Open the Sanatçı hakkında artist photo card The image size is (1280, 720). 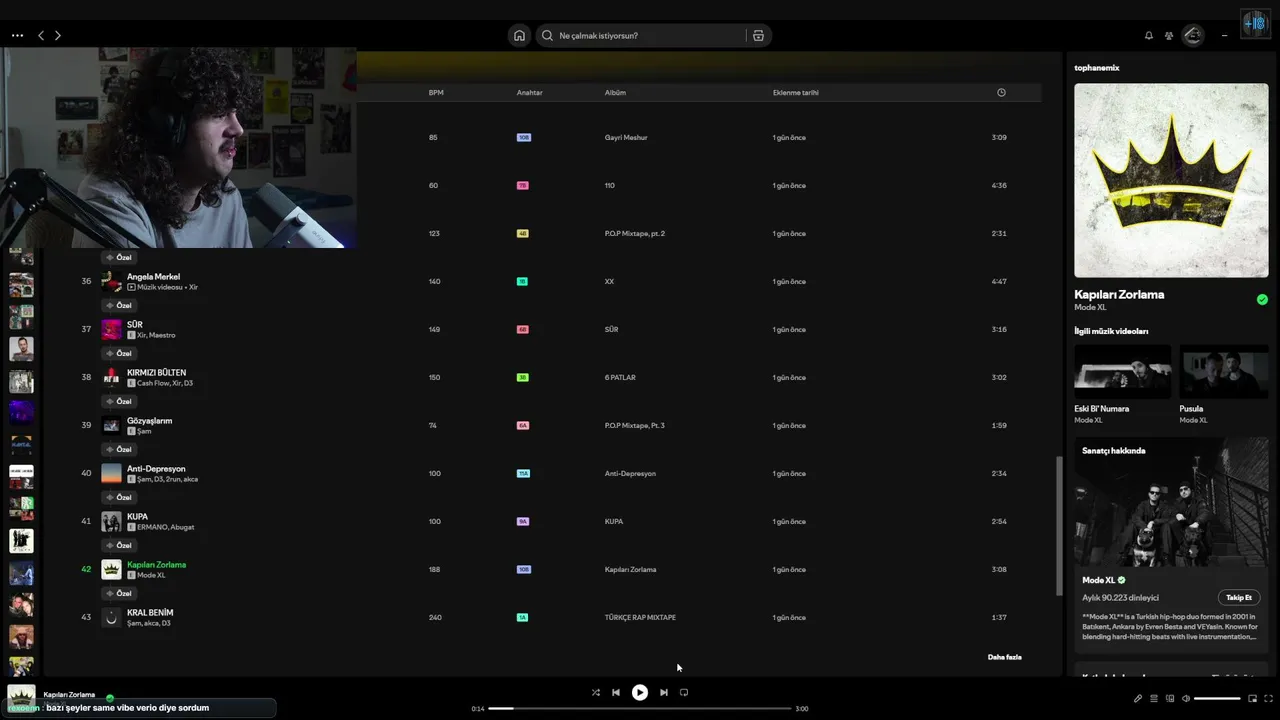click(1171, 502)
